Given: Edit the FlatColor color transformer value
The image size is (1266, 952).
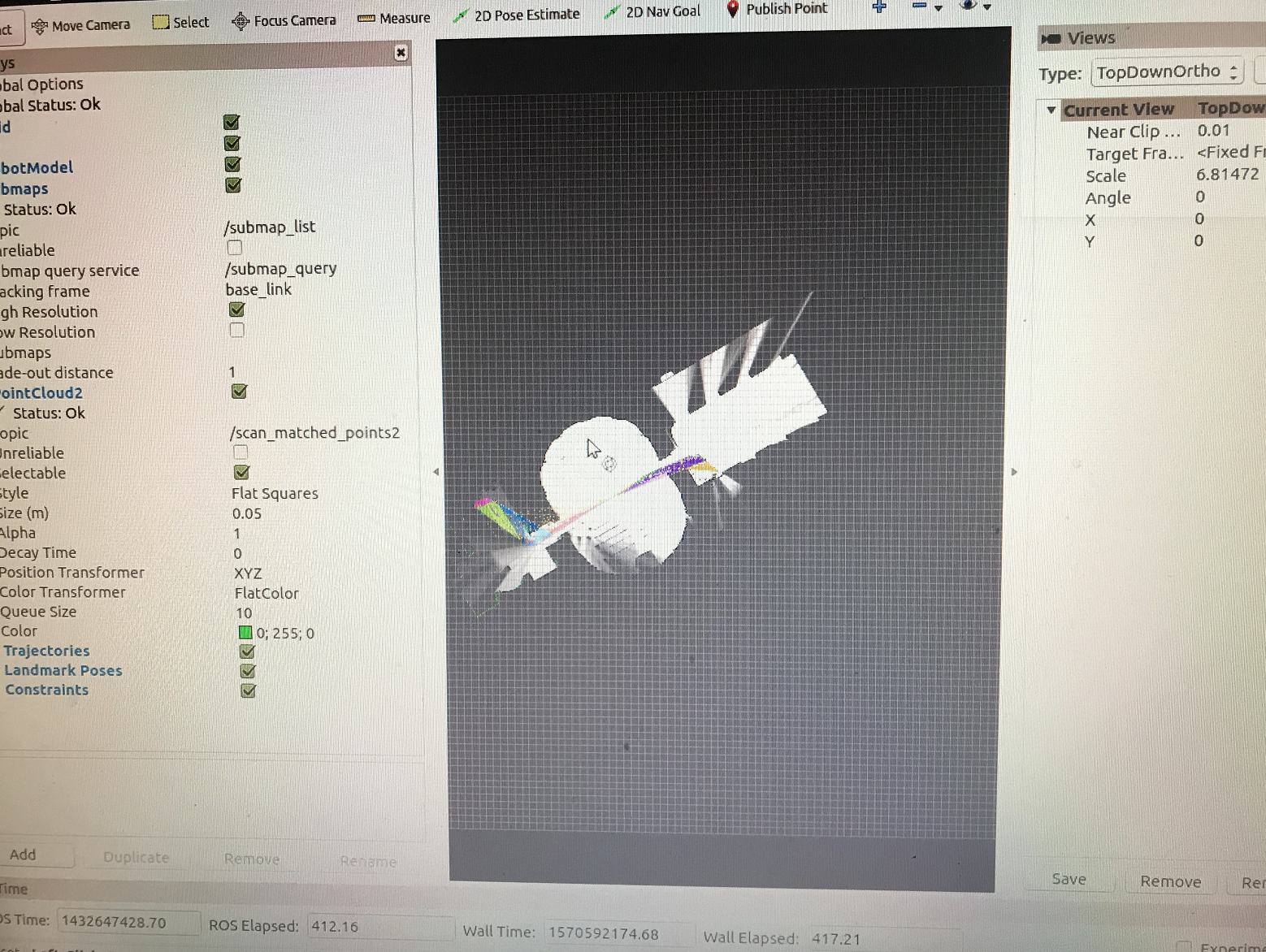Looking at the screenshot, I should pyautogui.click(x=267, y=593).
